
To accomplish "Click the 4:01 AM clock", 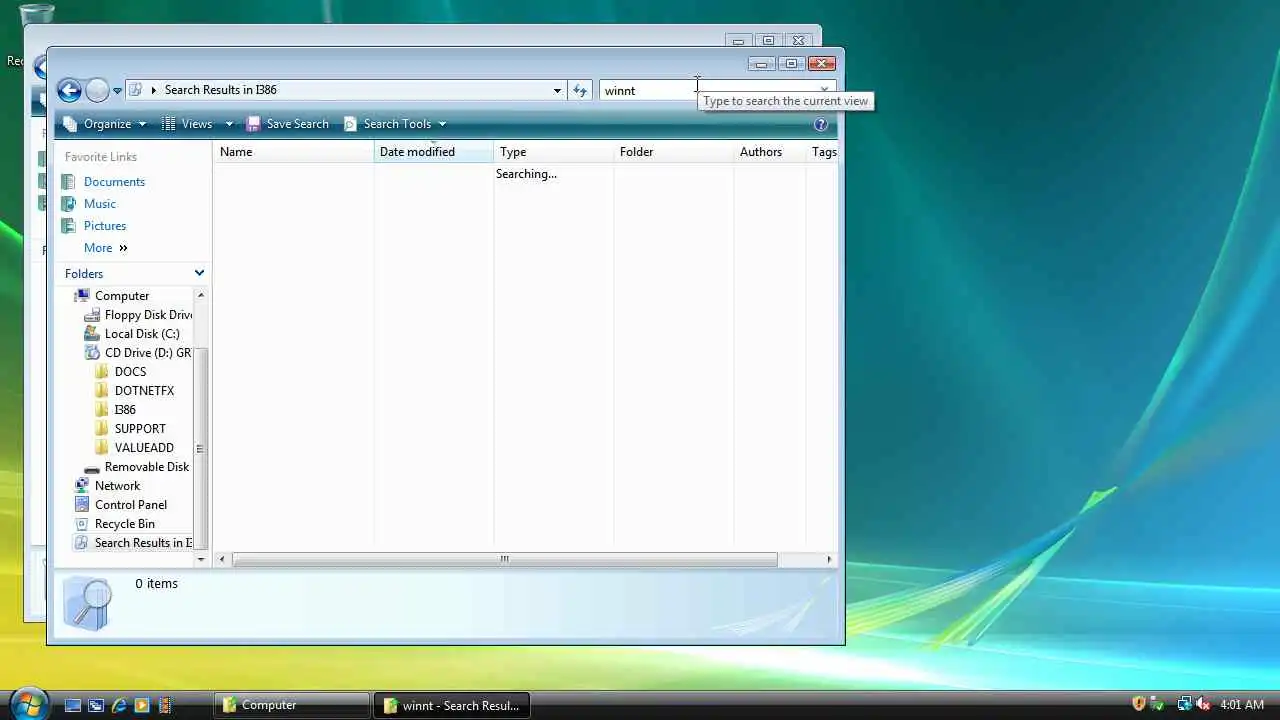I will 1242,705.
